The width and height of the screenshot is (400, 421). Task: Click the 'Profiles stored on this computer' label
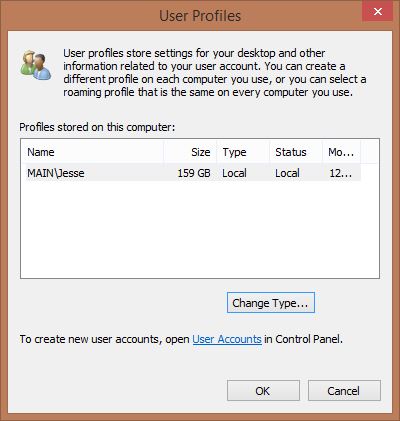tap(97, 127)
